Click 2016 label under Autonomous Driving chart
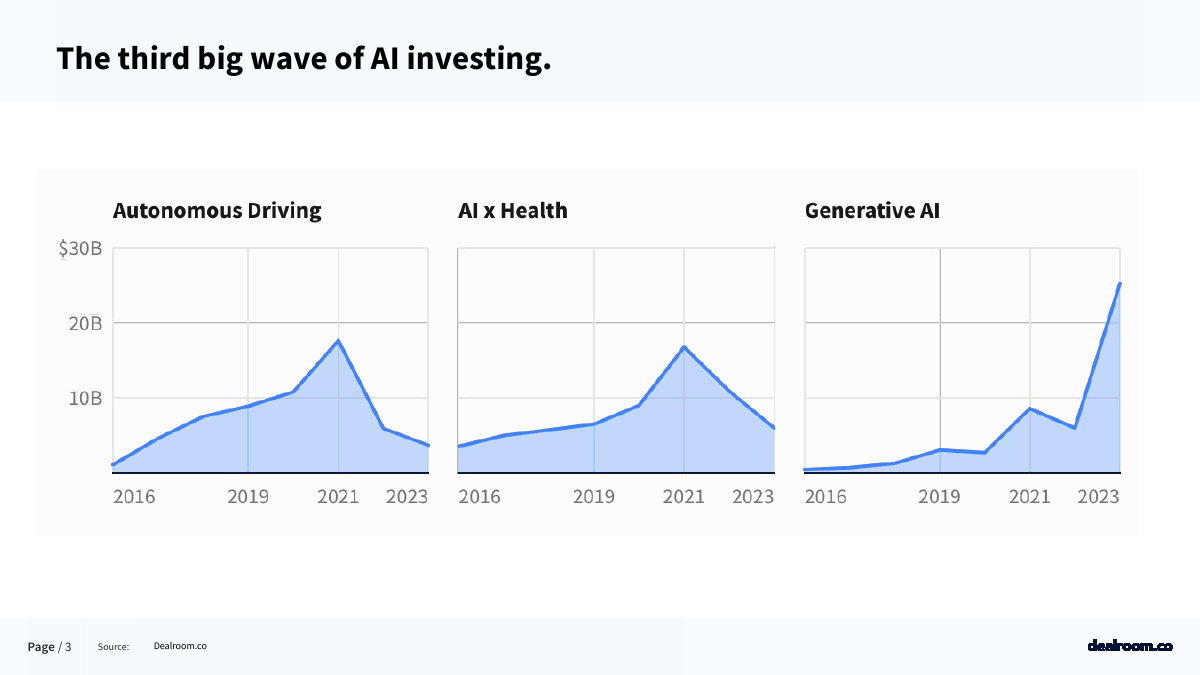 pos(134,496)
